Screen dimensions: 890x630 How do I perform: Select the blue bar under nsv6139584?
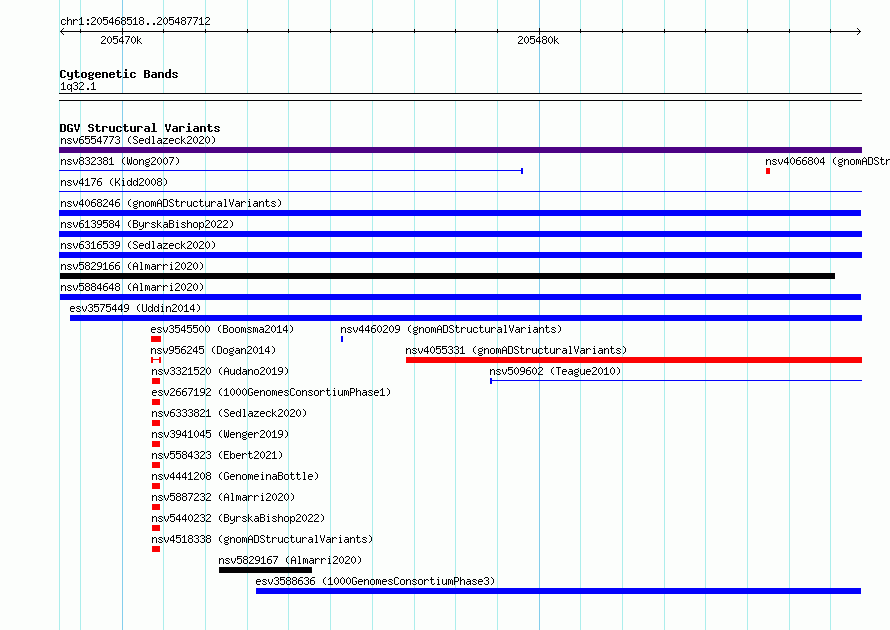460,234
